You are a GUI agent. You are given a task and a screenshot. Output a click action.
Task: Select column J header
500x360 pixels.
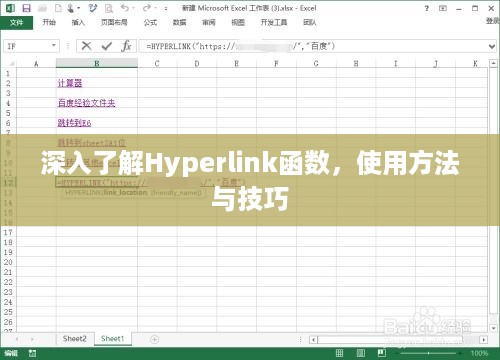(x=435, y=63)
